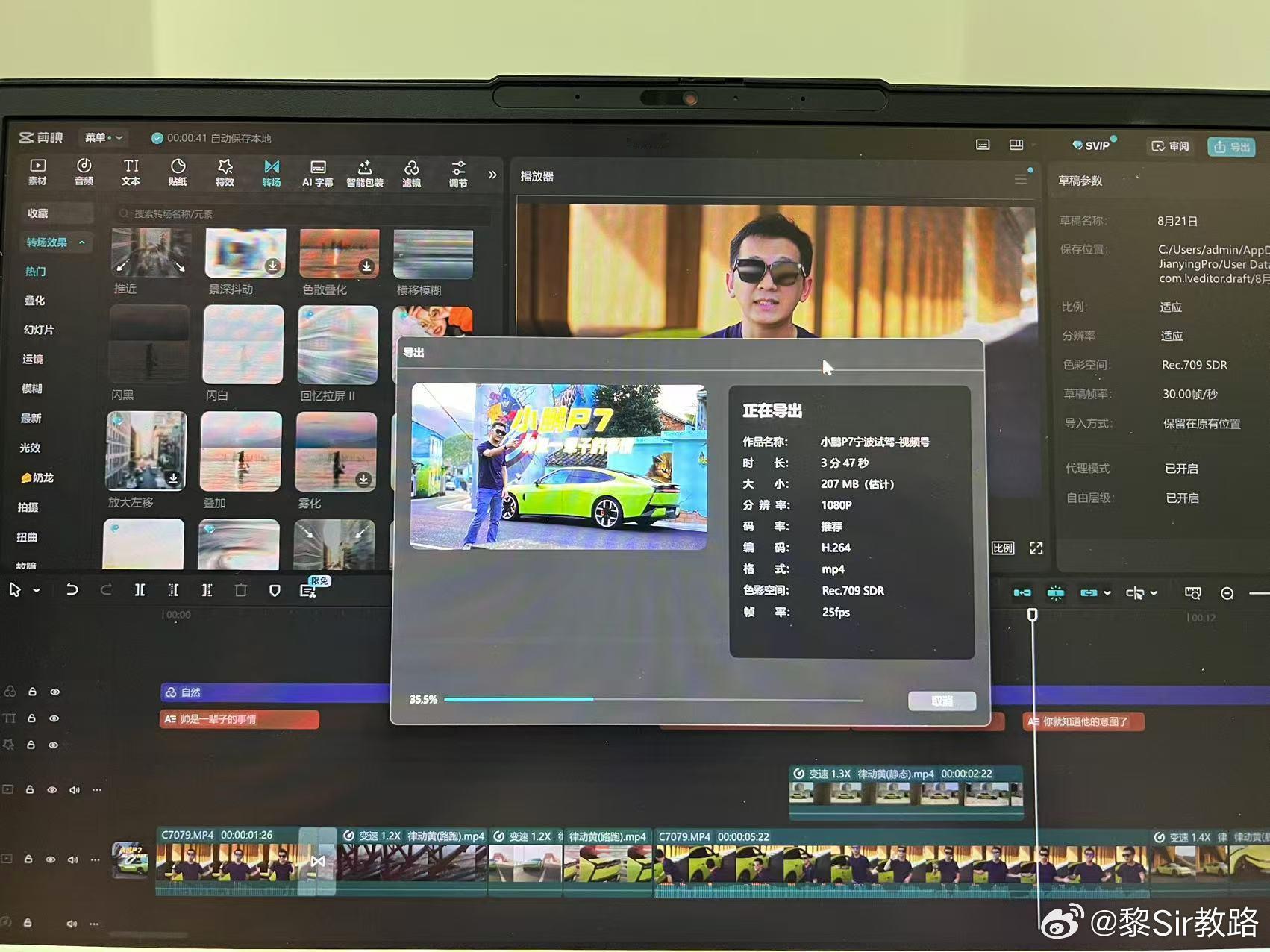Click the timeline zoom out minus icon
This screenshot has height=952, width=1270.
pos(1227,594)
